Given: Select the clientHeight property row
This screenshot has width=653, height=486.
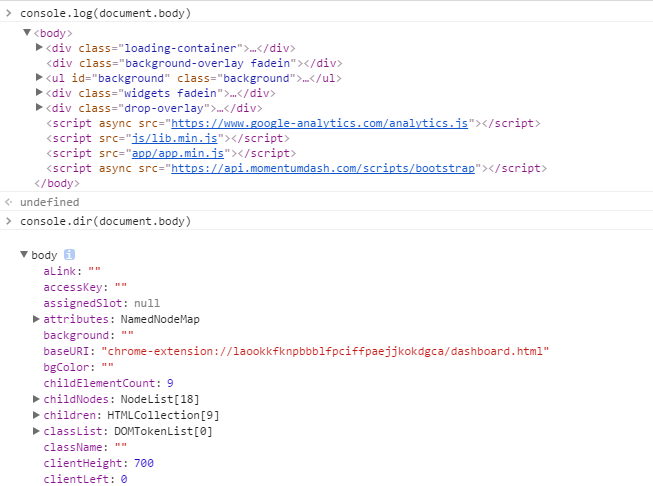Looking at the screenshot, I should click(98, 463).
